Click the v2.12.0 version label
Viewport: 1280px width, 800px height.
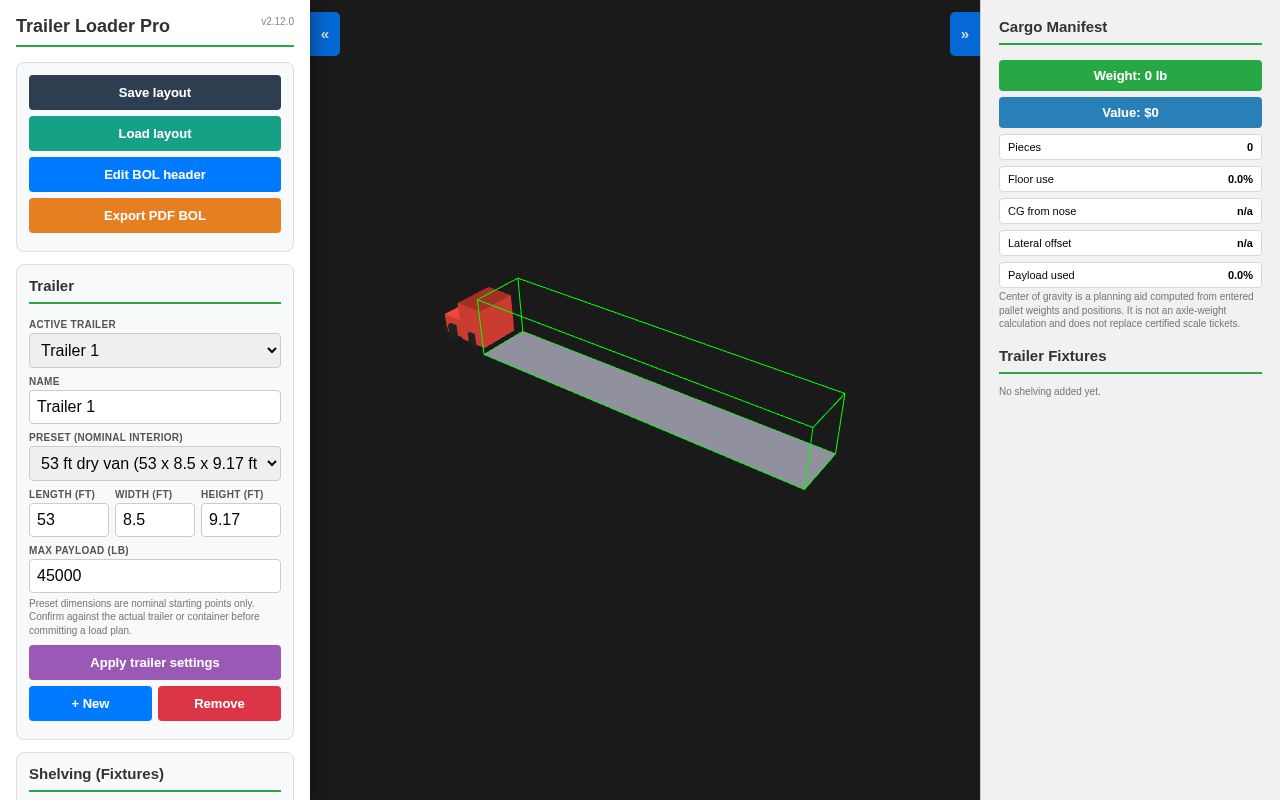point(277,21)
